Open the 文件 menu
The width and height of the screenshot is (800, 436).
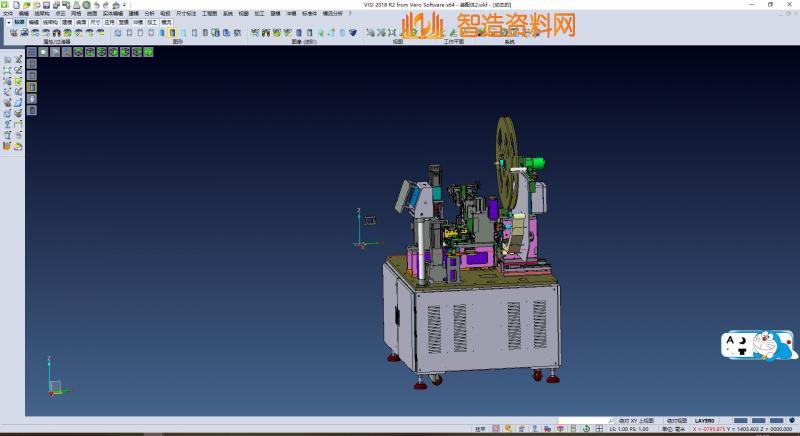[x=7, y=13]
